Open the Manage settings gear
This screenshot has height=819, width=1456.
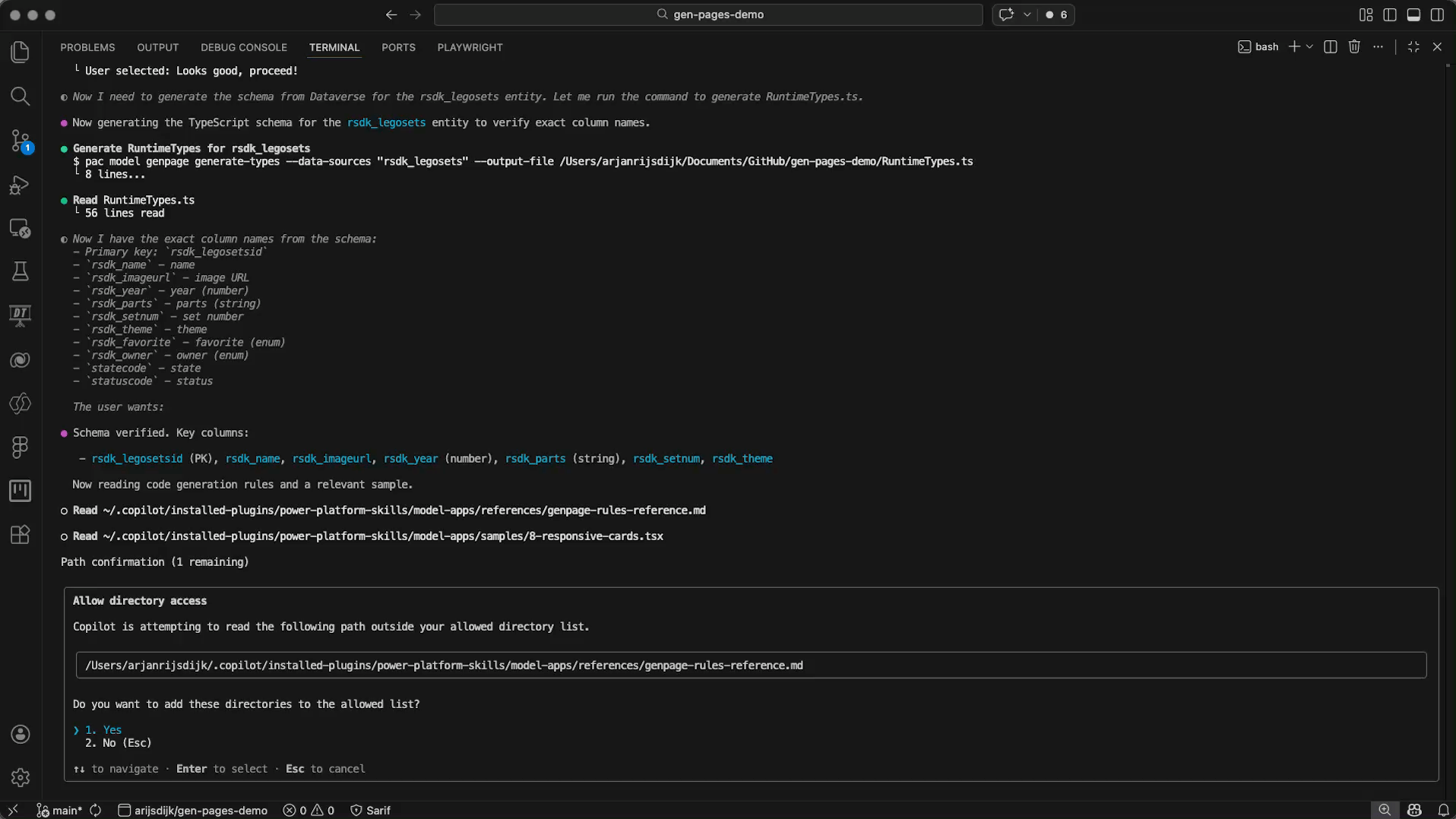(x=20, y=777)
